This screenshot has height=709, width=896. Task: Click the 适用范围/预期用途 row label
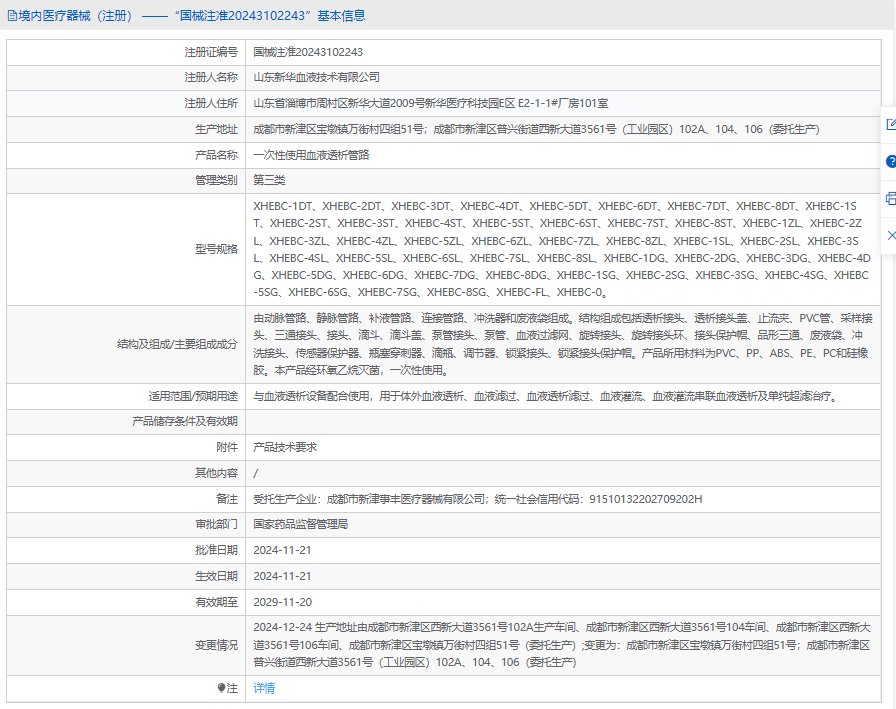coord(193,396)
